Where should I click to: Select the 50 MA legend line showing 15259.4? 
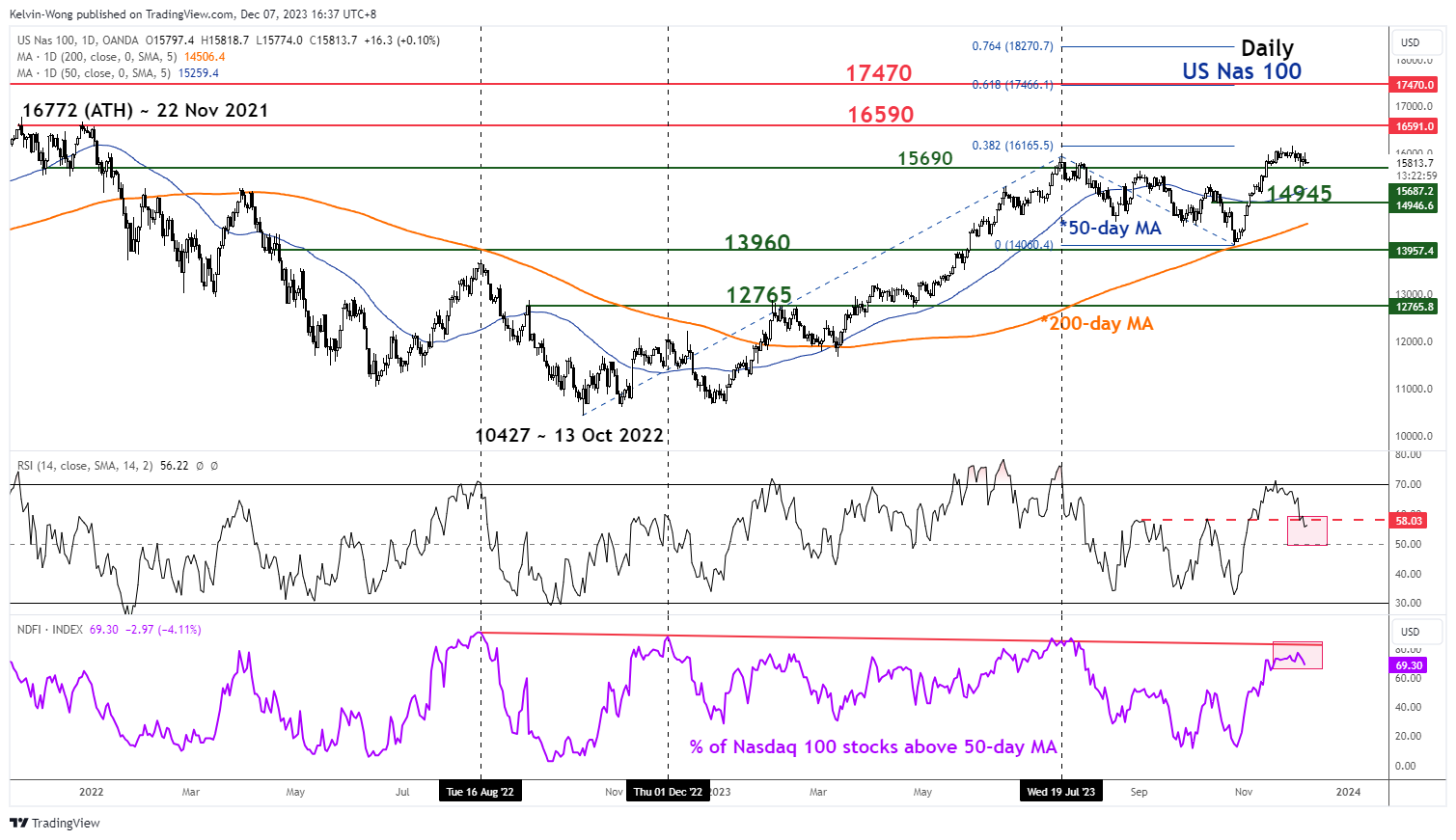(x=118, y=73)
